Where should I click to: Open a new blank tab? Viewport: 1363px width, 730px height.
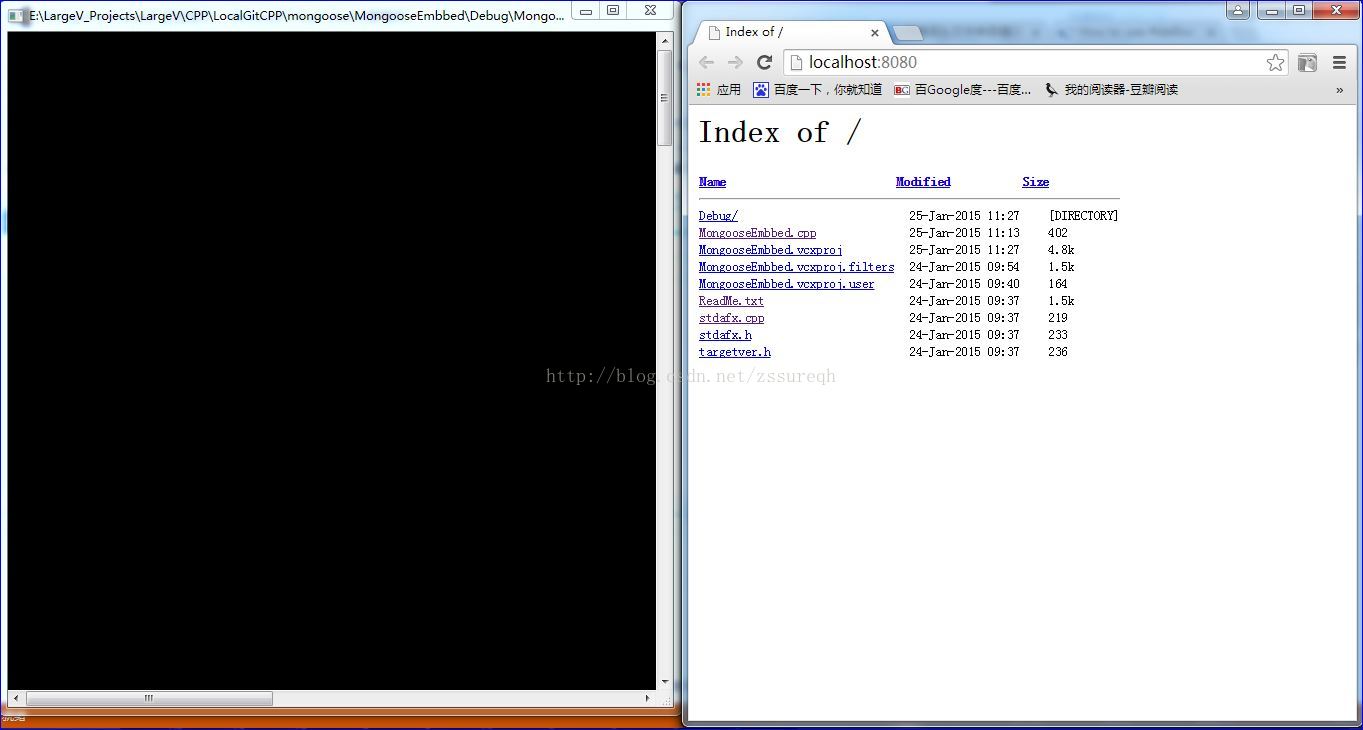908,33
